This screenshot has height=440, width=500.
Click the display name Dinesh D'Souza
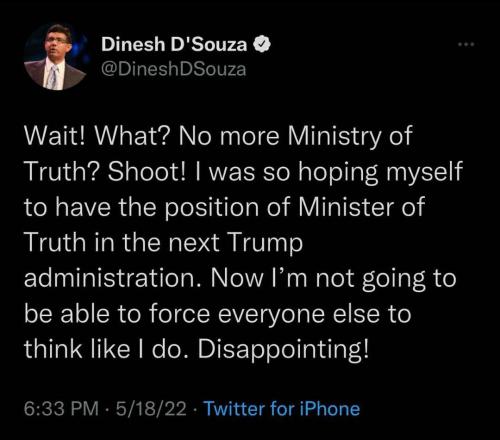[x=174, y=44]
